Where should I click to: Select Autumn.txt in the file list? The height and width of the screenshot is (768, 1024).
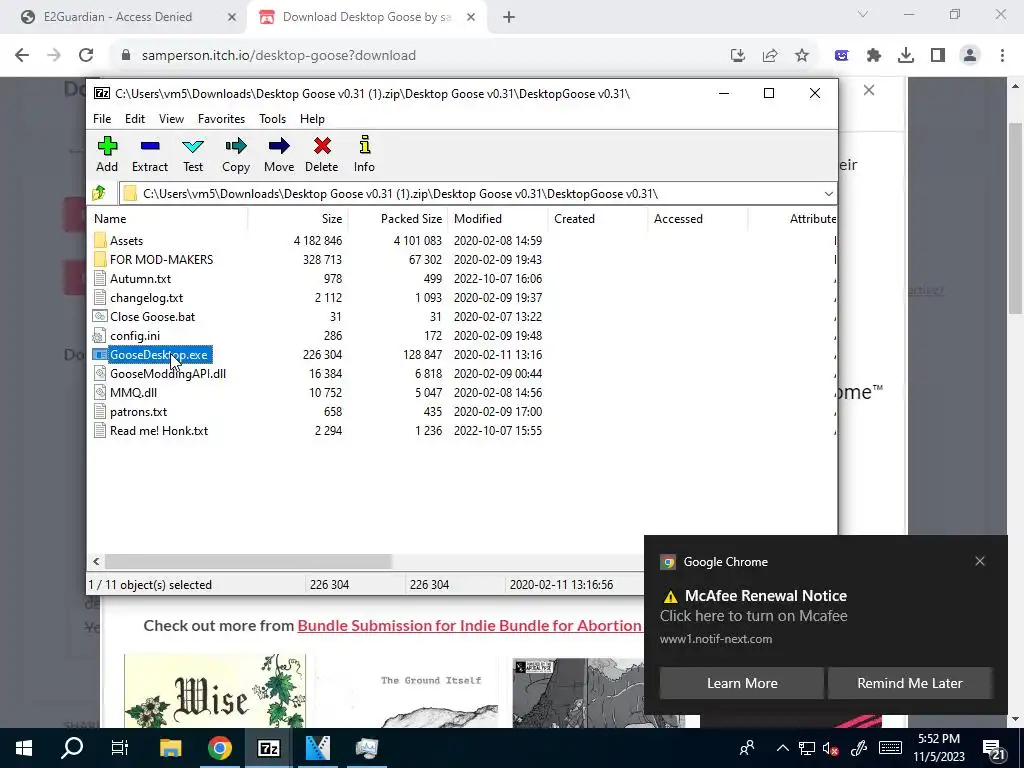[x=140, y=278]
